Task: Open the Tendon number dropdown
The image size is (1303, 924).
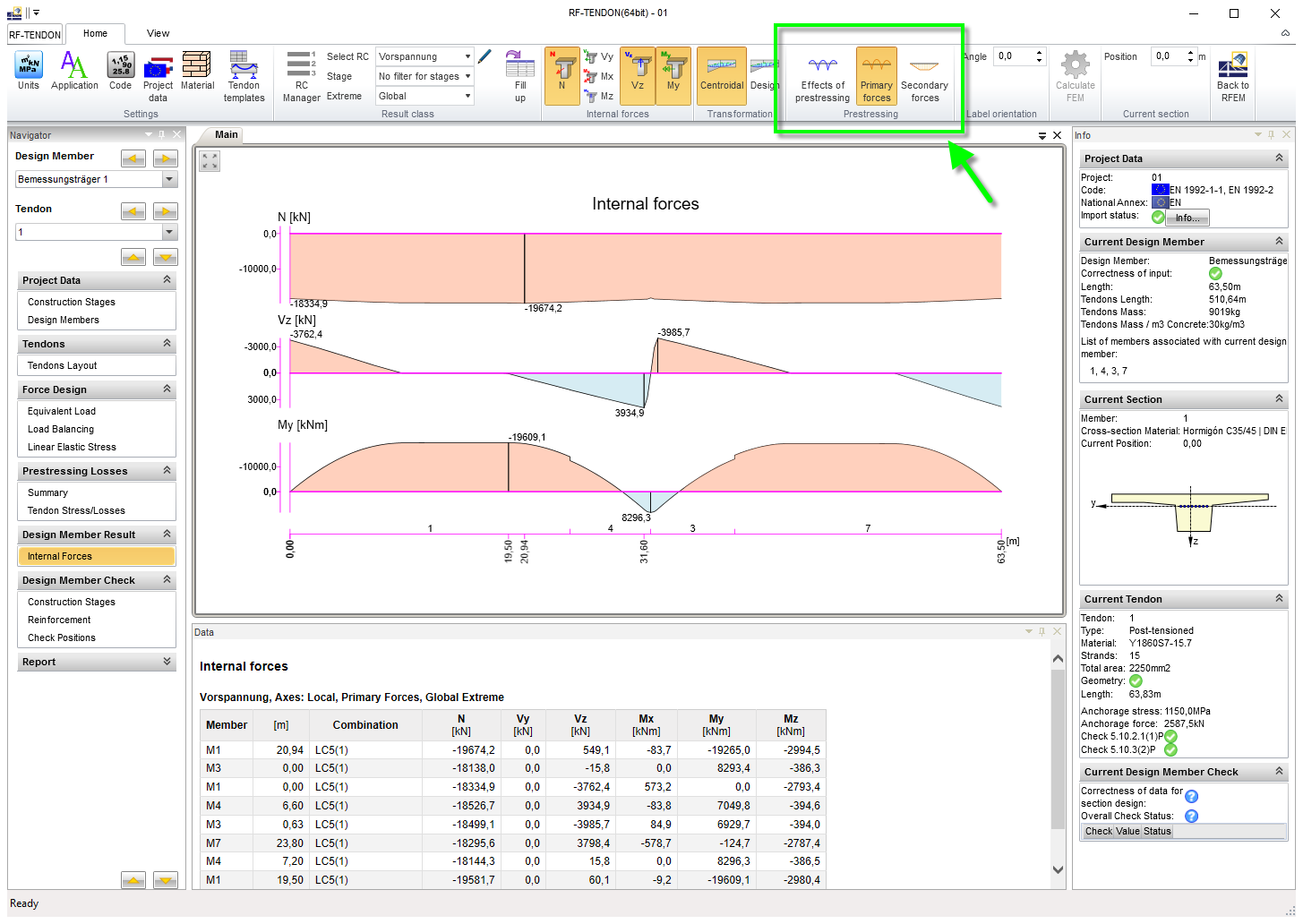Action: pyautogui.click(x=97, y=232)
